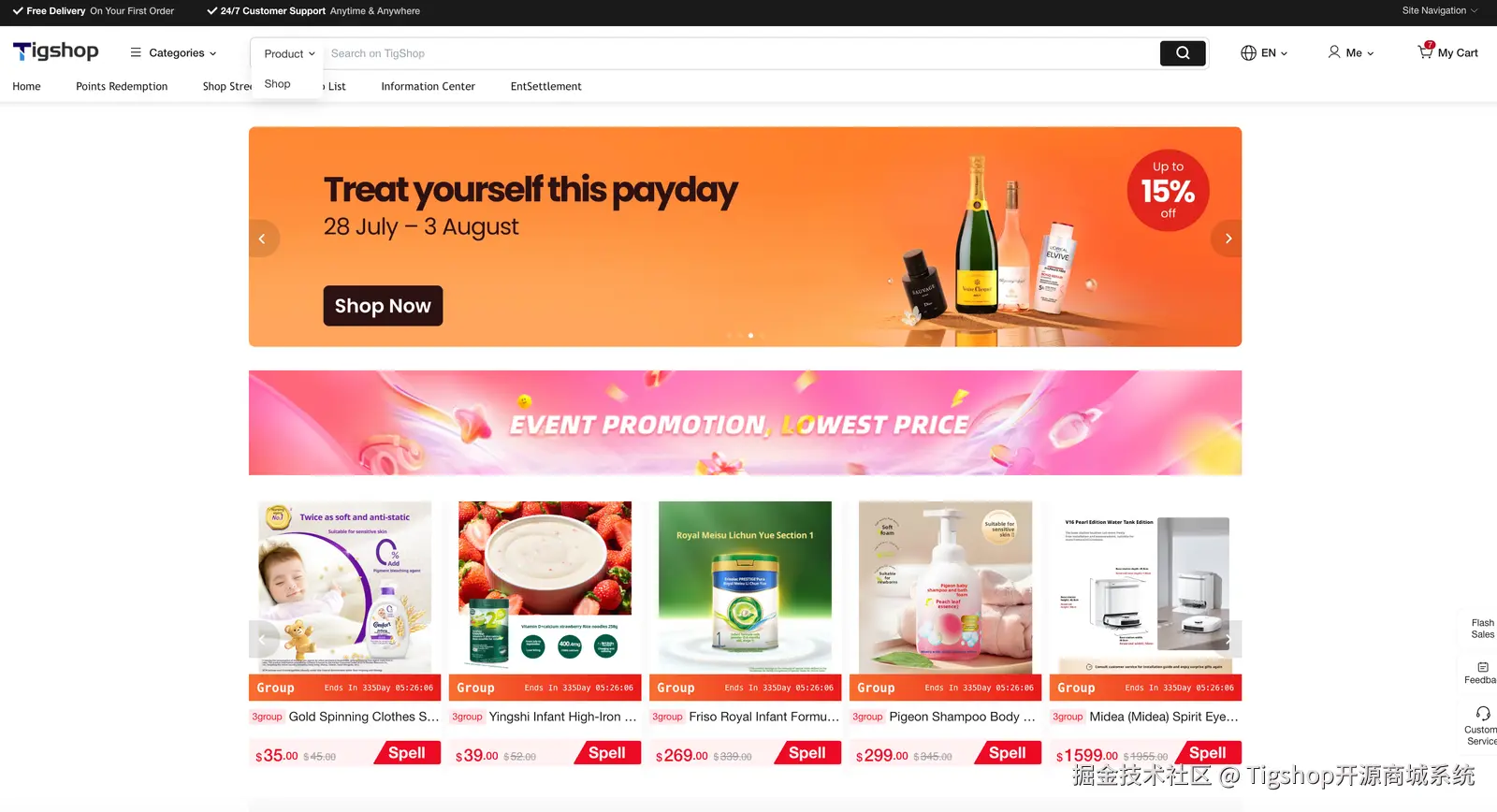Click the Tigshop logo
1497x812 pixels.
point(56,51)
